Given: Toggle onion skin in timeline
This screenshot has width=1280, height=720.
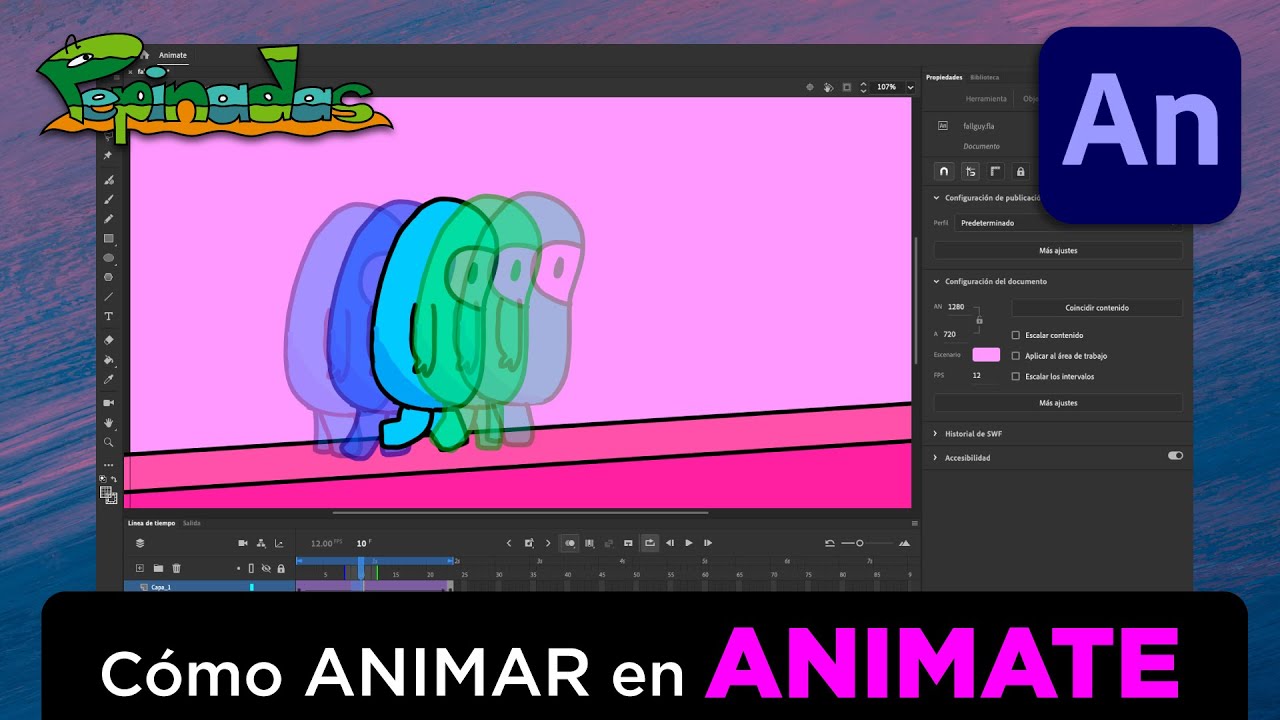Looking at the screenshot, I should (569, 543).
